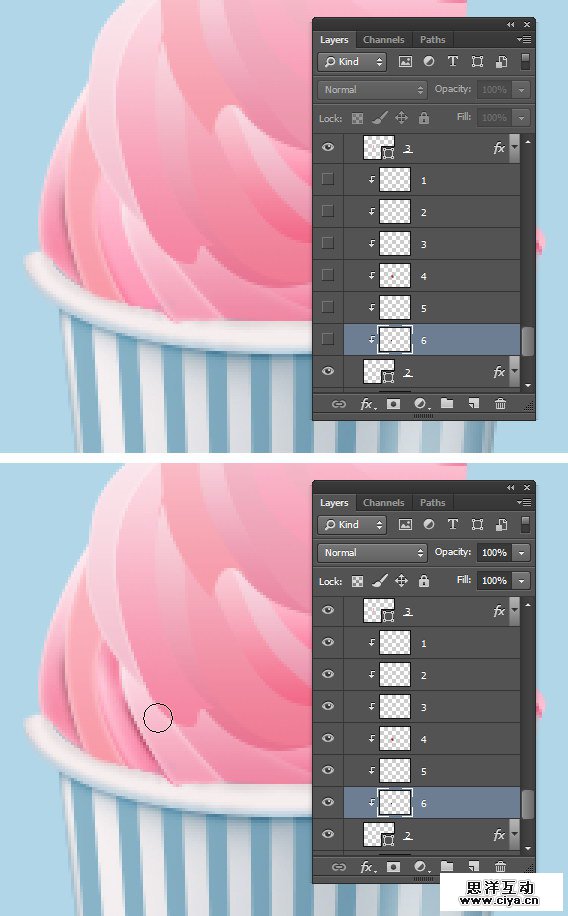This screenshot has width=568, height=916.
Task: Delete layer trash icon in upper panel
Action: pyautogui.click(x=501, y=403)
